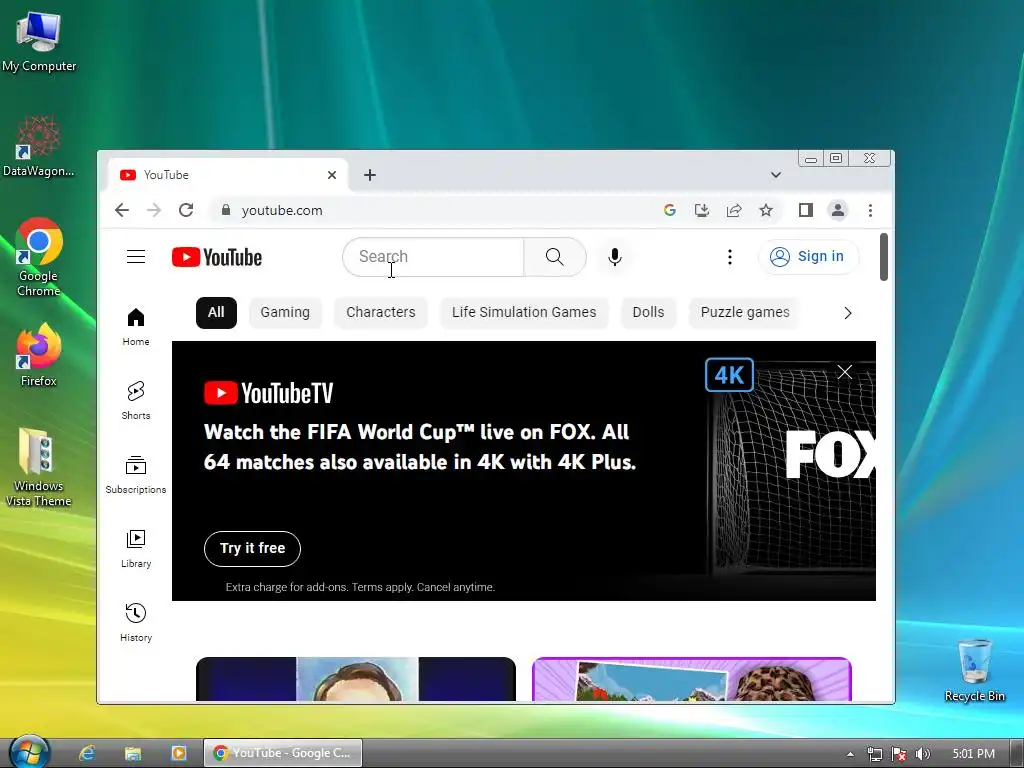Open the Windows Start orb
Image resolution: width=1024 pixels, height=768 pixels.
(29, 752)
